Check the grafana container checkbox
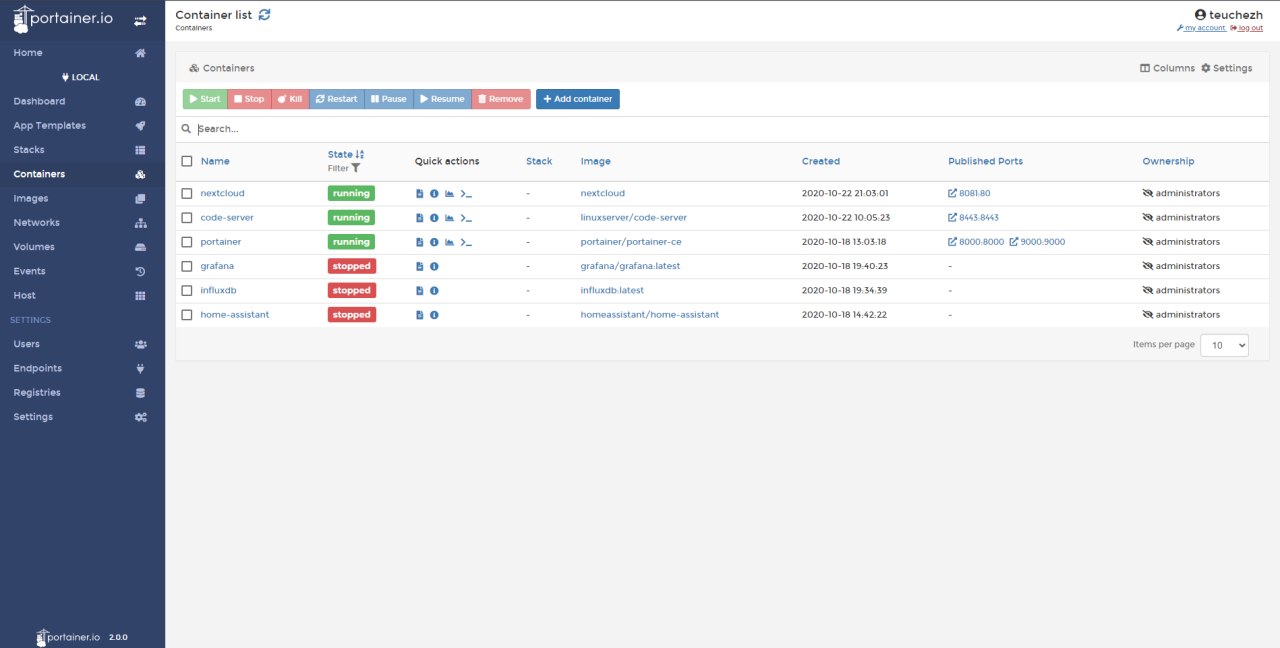Viewport: 1280px width, 648px height. tap(187, 266)
